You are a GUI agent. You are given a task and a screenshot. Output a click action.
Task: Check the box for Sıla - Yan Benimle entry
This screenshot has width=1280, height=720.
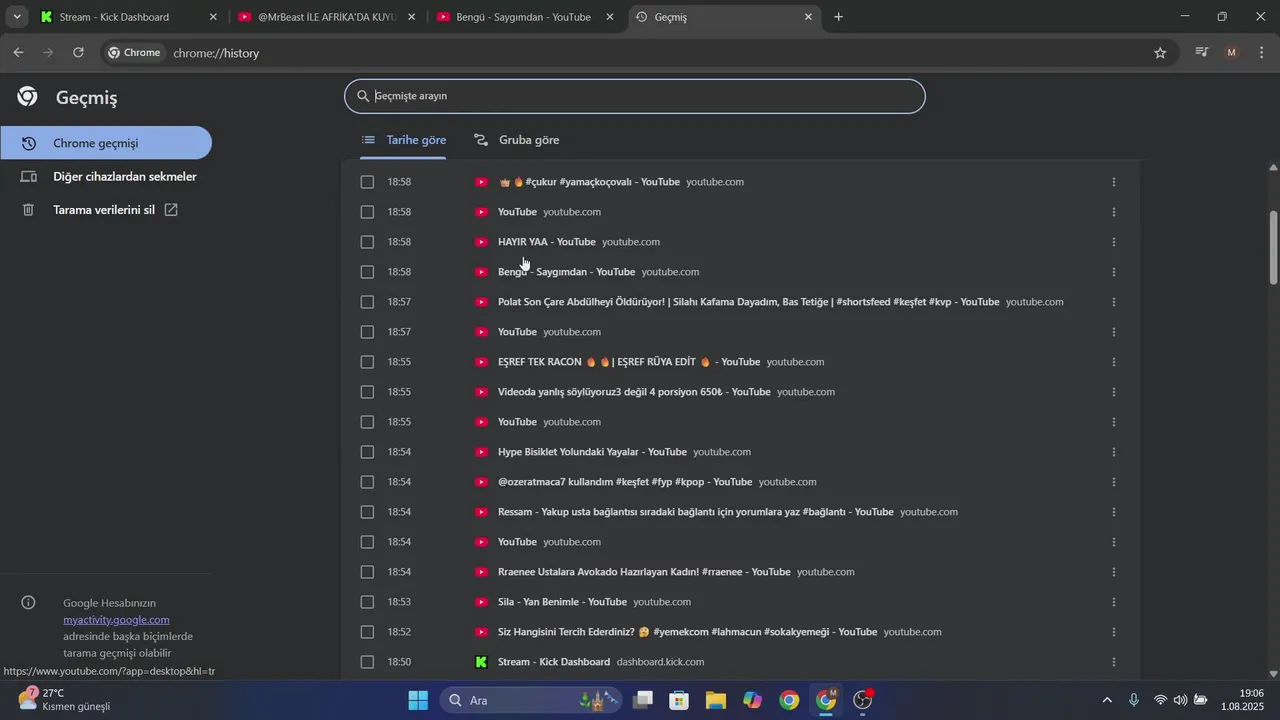point(367,602)
